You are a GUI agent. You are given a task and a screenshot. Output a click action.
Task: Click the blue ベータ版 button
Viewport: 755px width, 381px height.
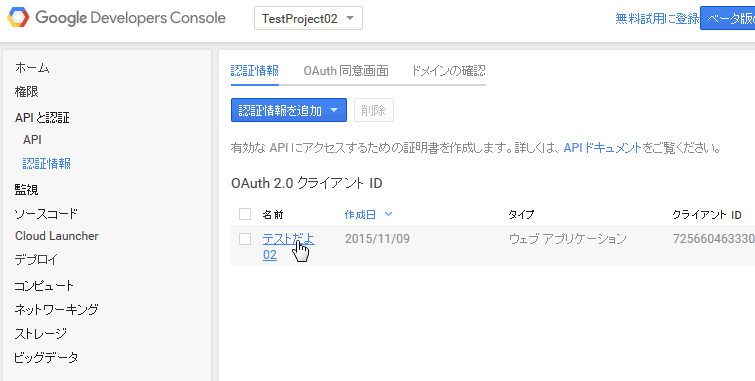point(728,18)
